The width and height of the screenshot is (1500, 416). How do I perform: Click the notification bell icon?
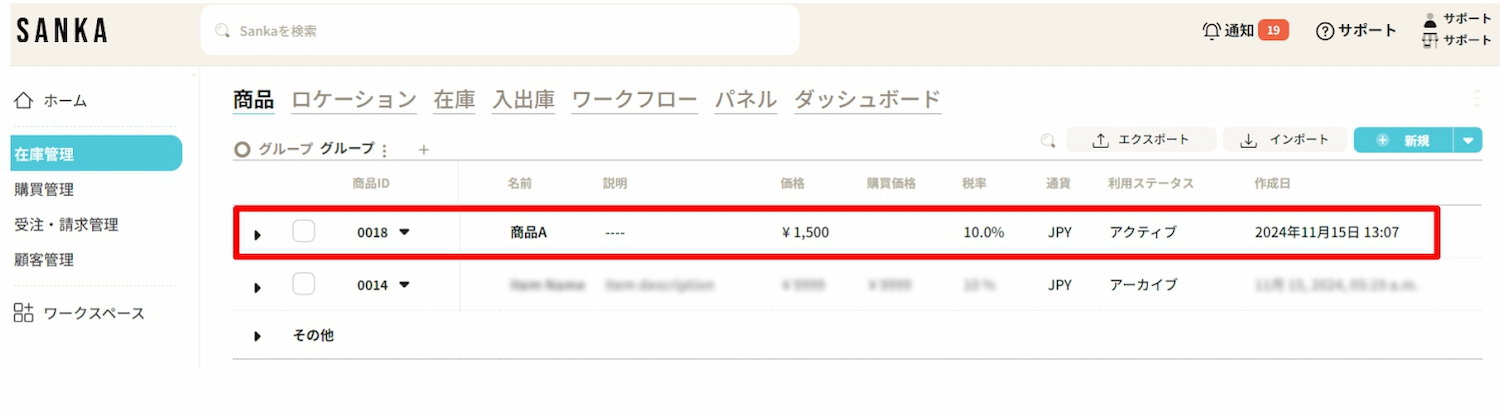[x=1211, y=31]
